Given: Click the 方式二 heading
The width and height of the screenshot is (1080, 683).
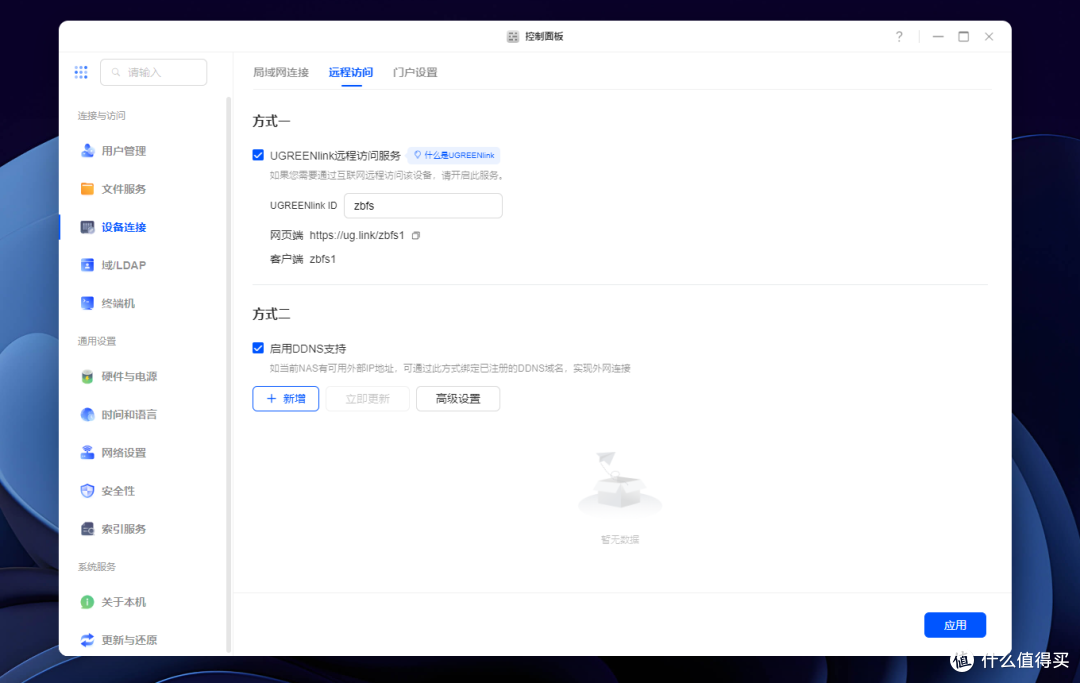Looking at the screenshot, I should click(271, 314).
